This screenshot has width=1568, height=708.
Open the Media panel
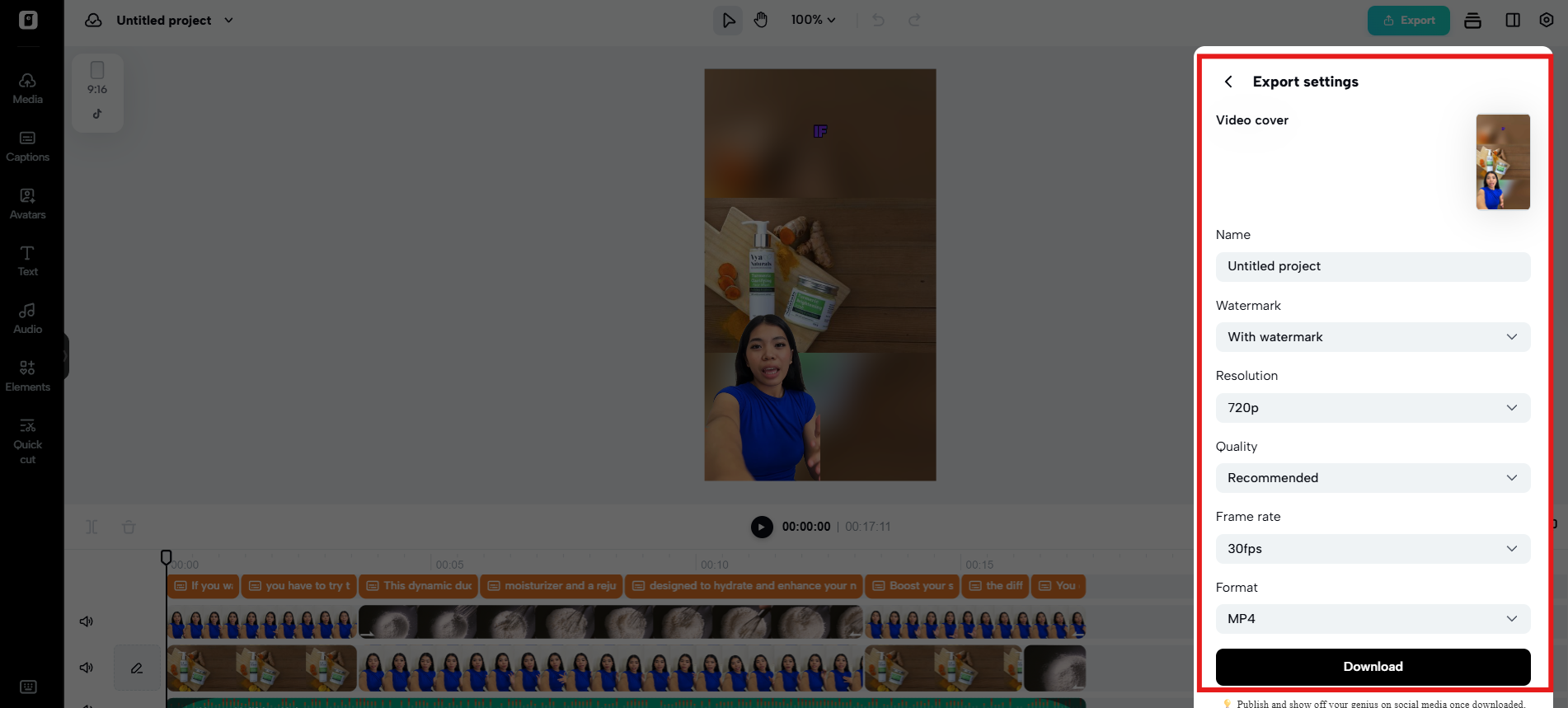pyautogui.click(x=27, y=88)
